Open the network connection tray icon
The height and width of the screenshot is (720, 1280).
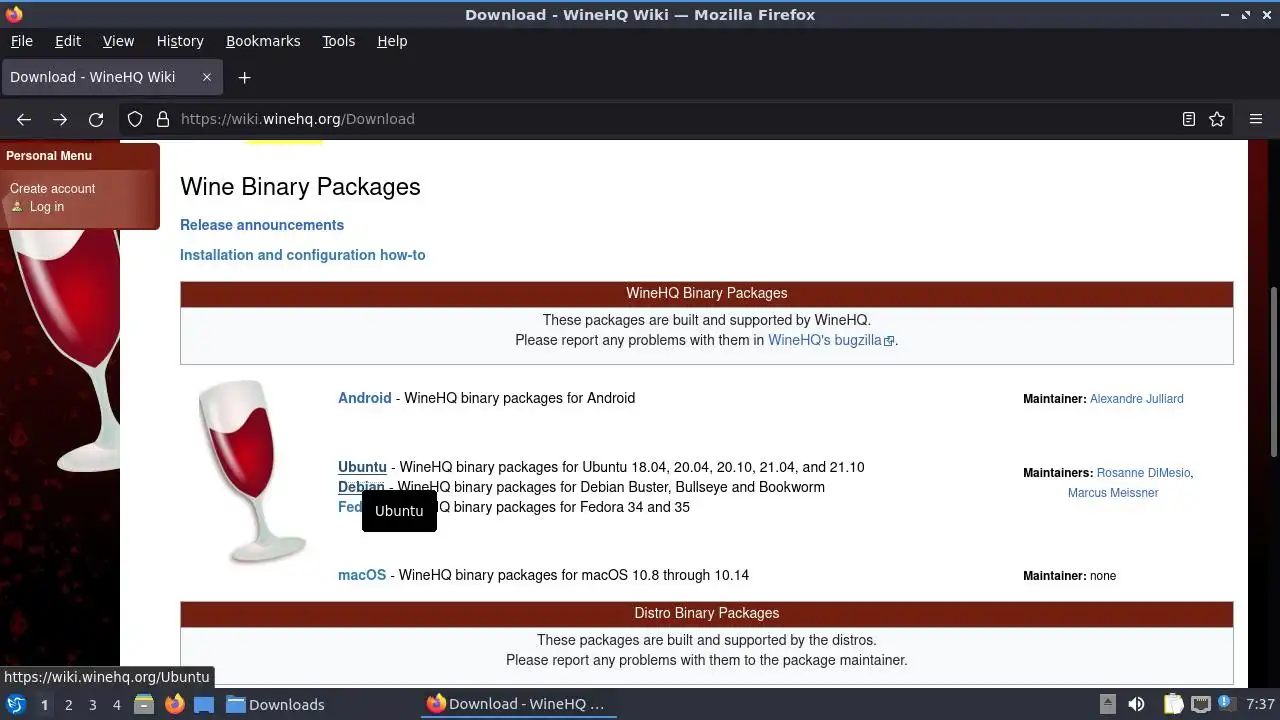[1201, 704]
